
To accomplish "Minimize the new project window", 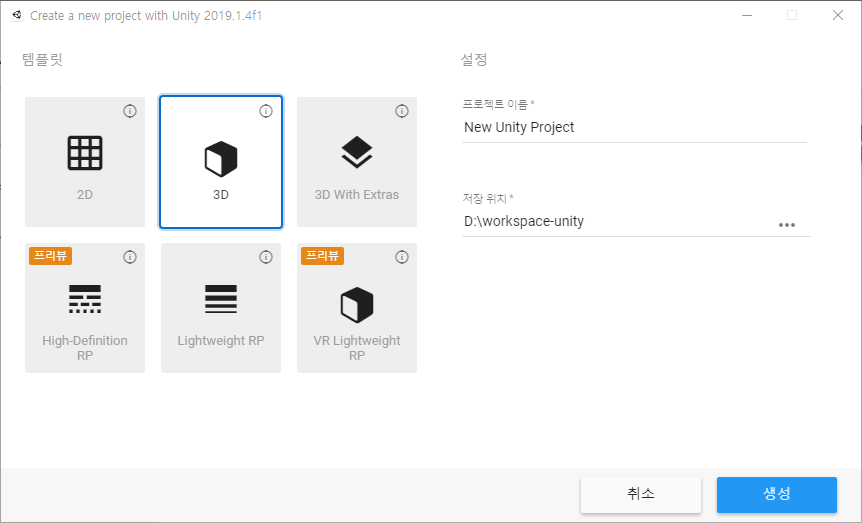I will 747,15.
